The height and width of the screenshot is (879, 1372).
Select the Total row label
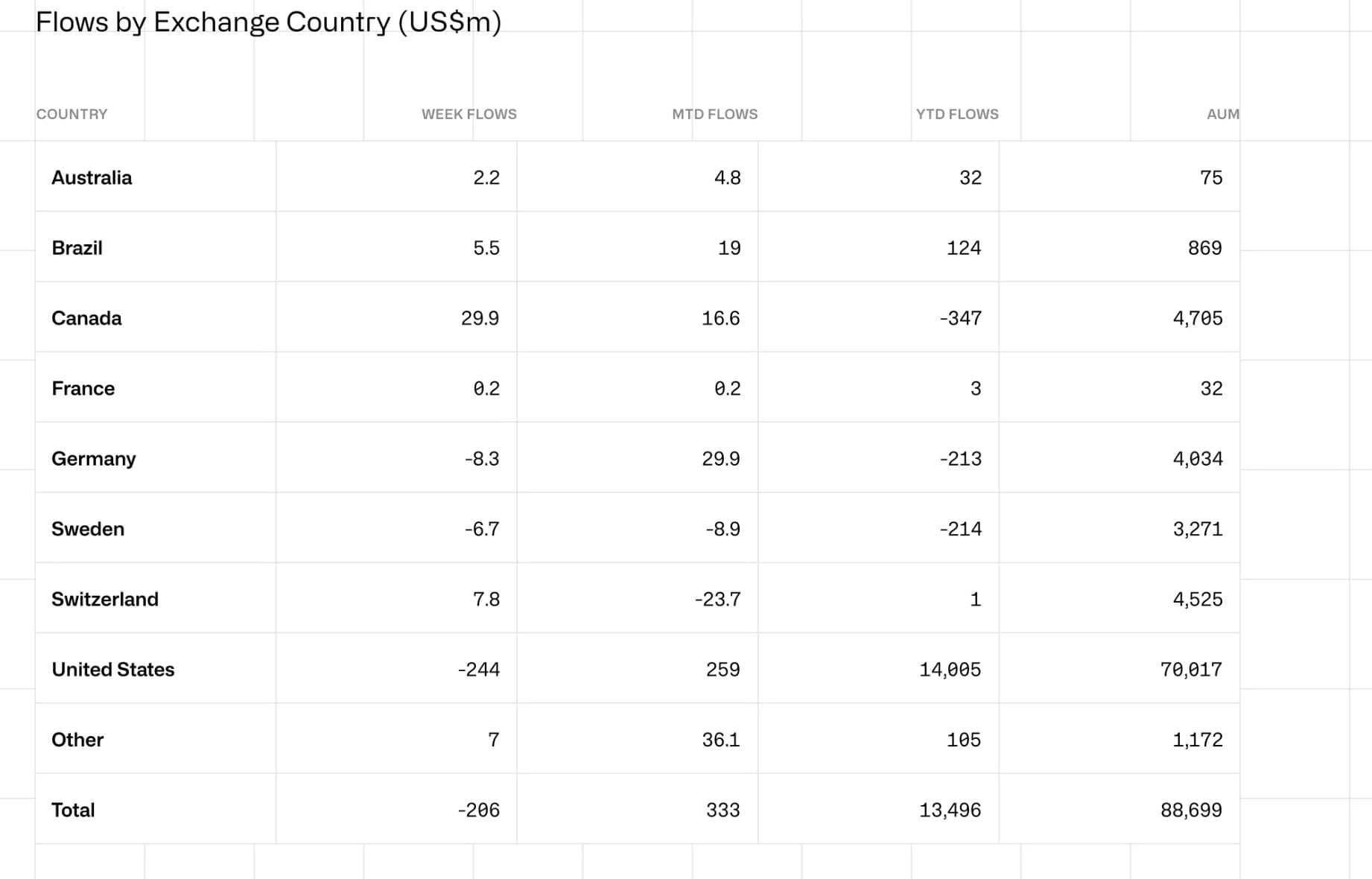coord(73,810)
